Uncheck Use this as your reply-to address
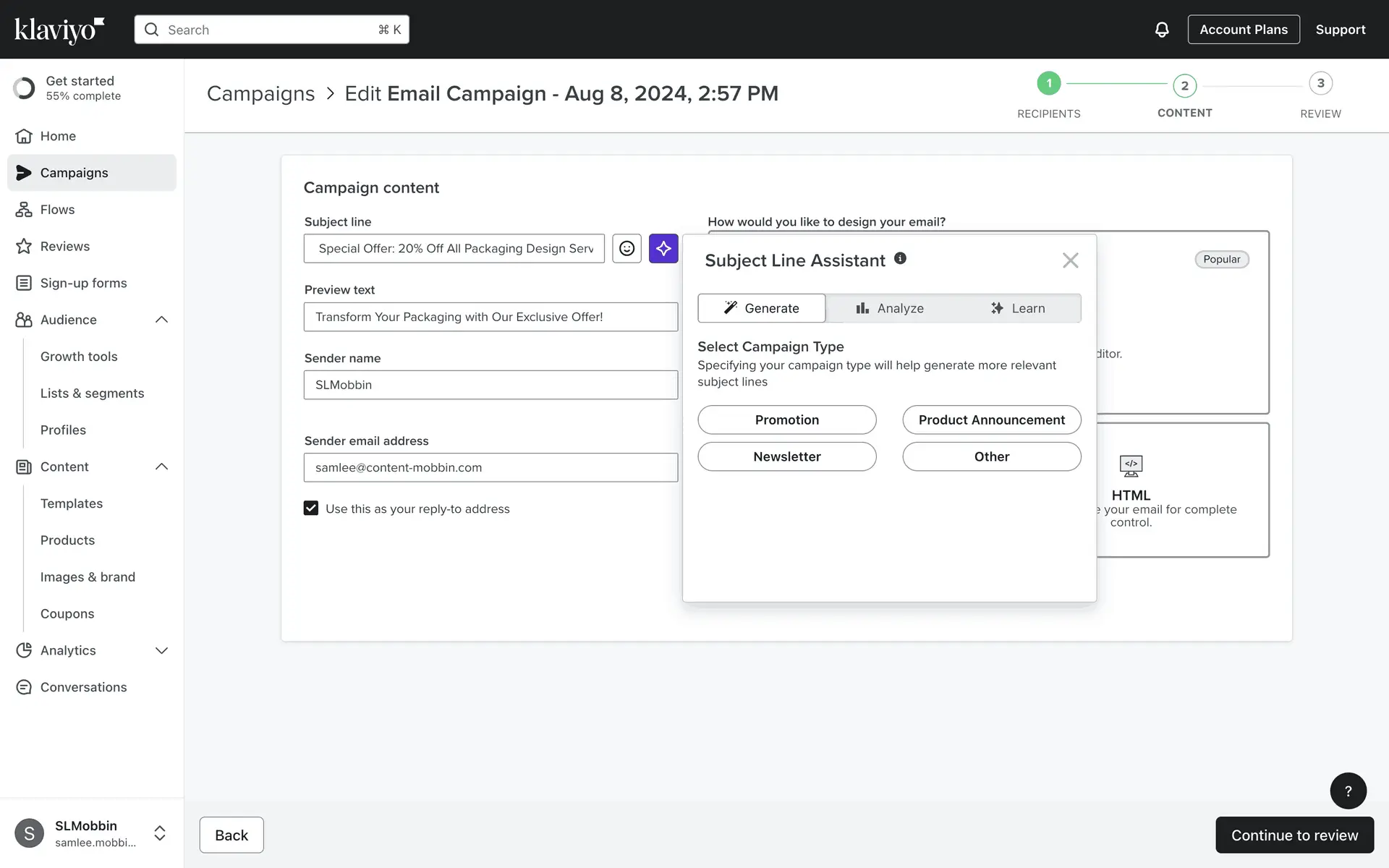Screen dimensions: 1389x868 click(311, 509)
